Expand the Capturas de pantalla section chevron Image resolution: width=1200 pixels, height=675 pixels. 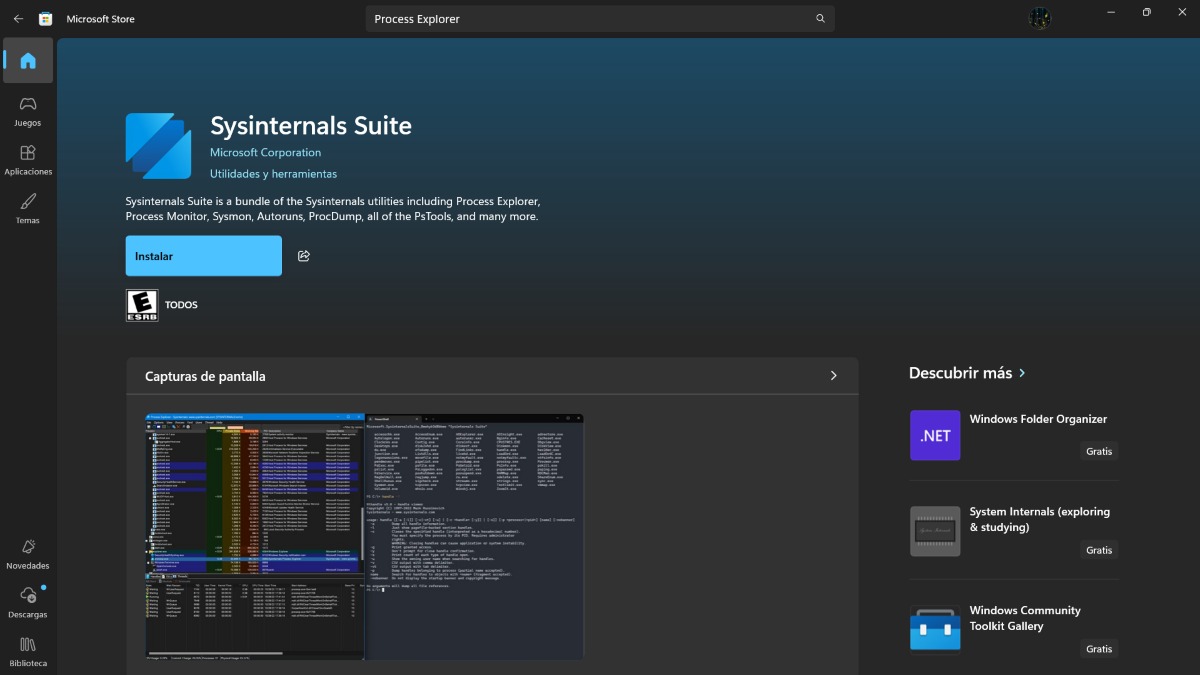(x=833, y=375)
